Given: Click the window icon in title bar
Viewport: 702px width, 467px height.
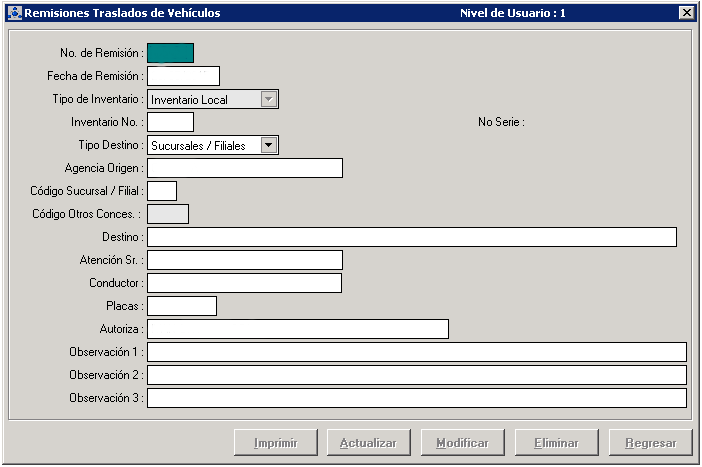Looking at the screenshot, I should [12, 13].
